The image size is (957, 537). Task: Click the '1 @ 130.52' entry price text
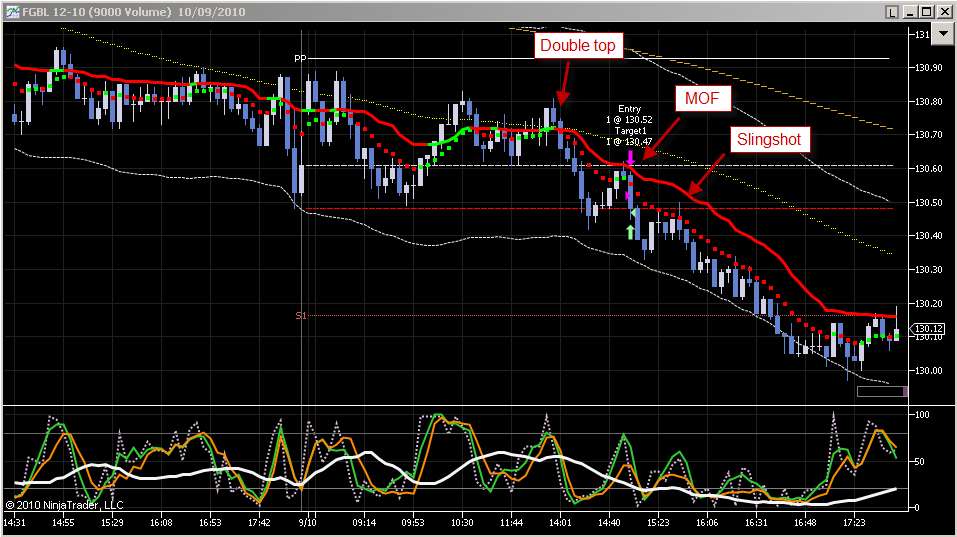(x=629, y=120)
